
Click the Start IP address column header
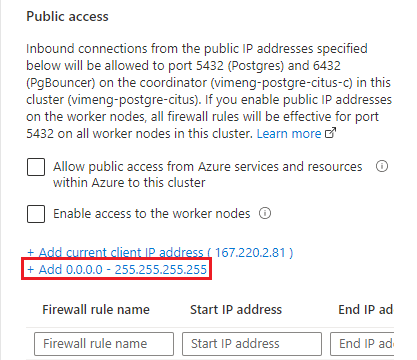236,310
